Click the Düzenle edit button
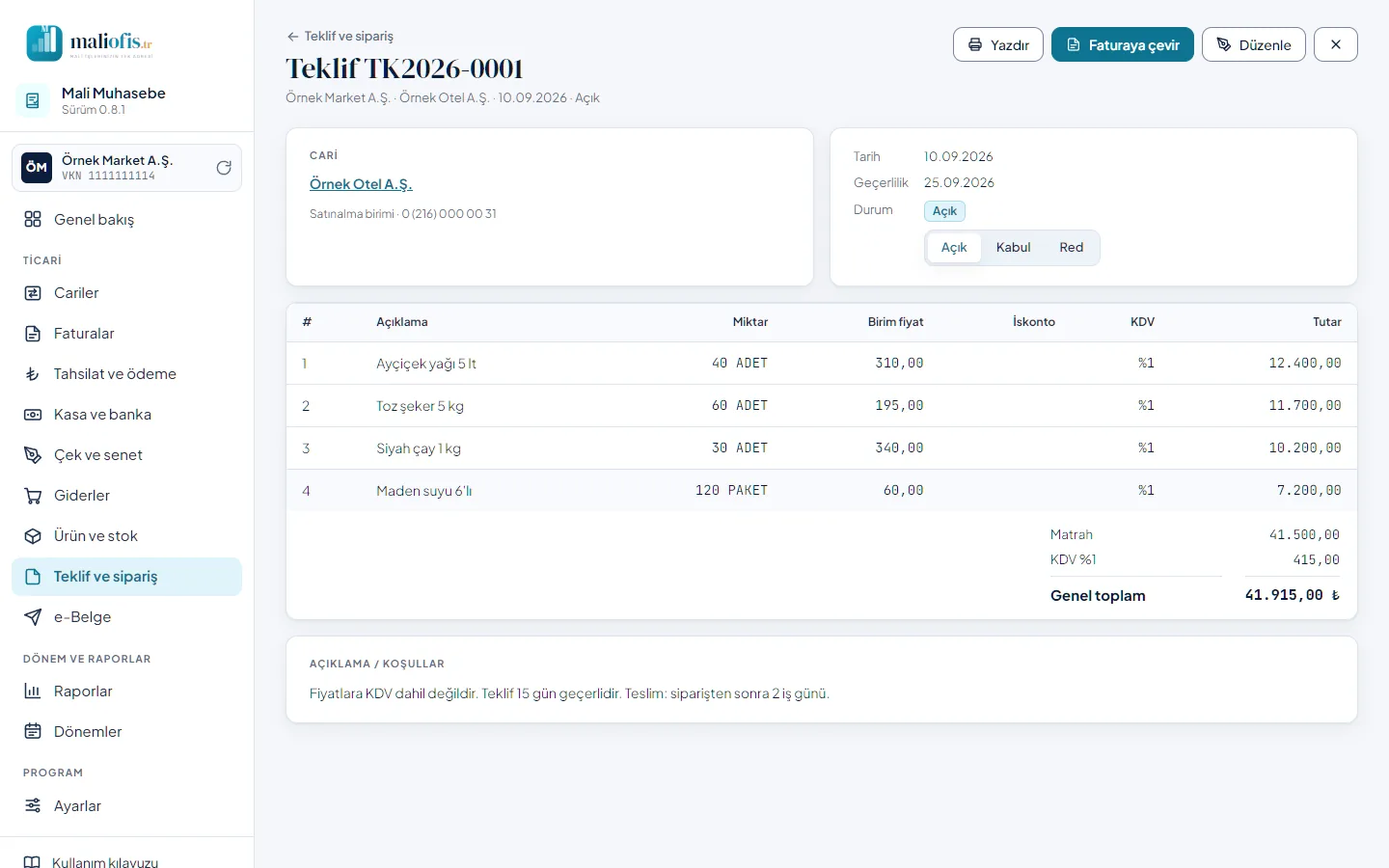The image size is (1389, 868). tap(1254, 44)
